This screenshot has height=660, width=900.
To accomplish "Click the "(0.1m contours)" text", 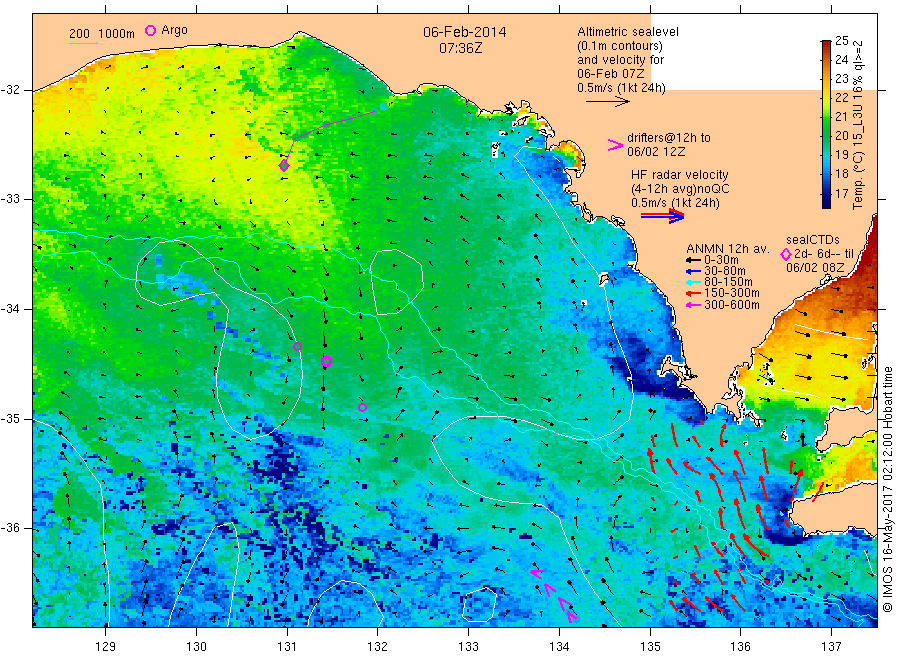I will point(619,46).
